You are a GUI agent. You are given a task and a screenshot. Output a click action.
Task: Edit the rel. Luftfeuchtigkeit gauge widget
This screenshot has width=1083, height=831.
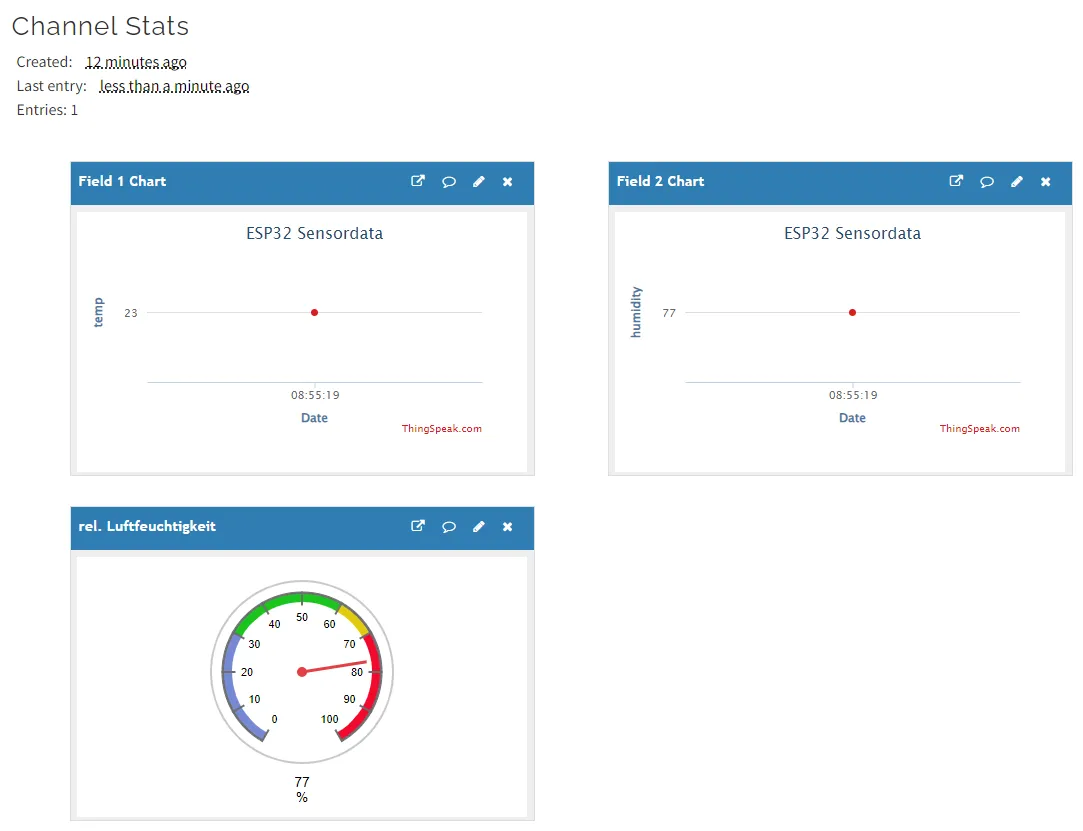[x=479, y=526]
